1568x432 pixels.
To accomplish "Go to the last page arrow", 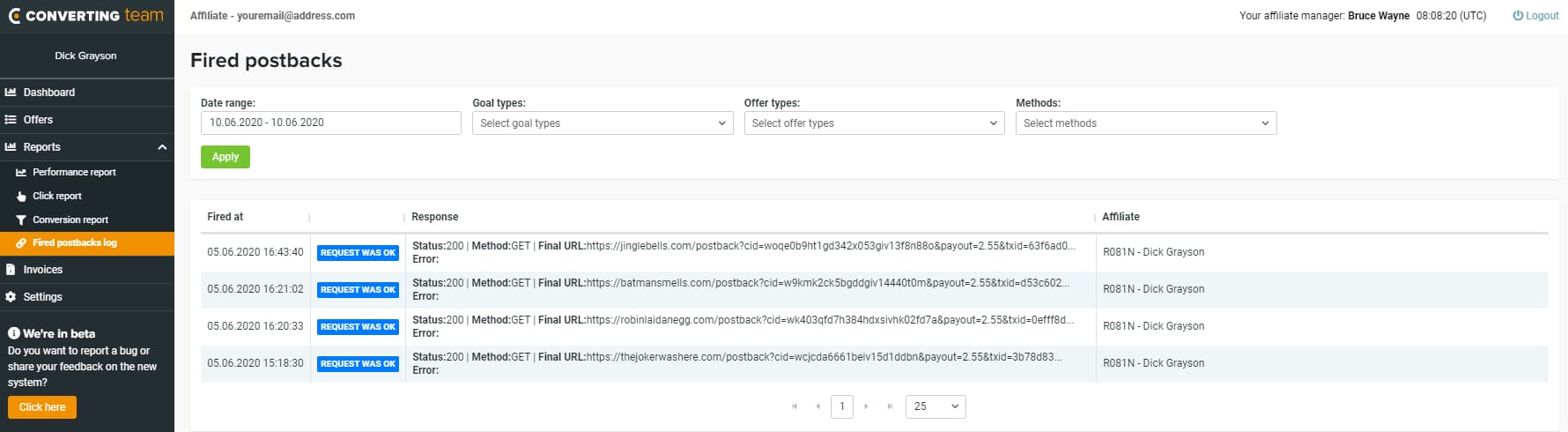I will click(x=890, y=406).
